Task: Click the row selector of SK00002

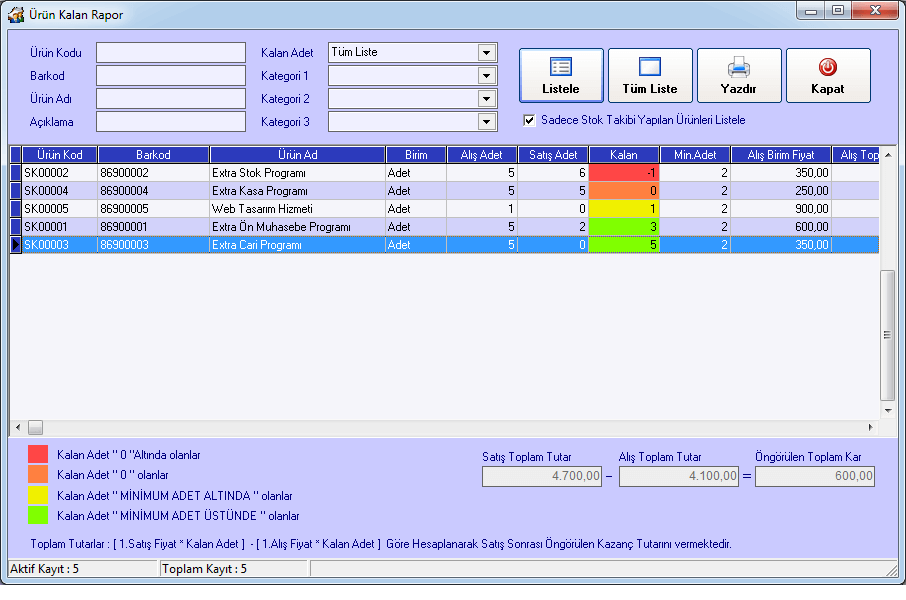Action: pyautogui.click(x=16, y=173)
